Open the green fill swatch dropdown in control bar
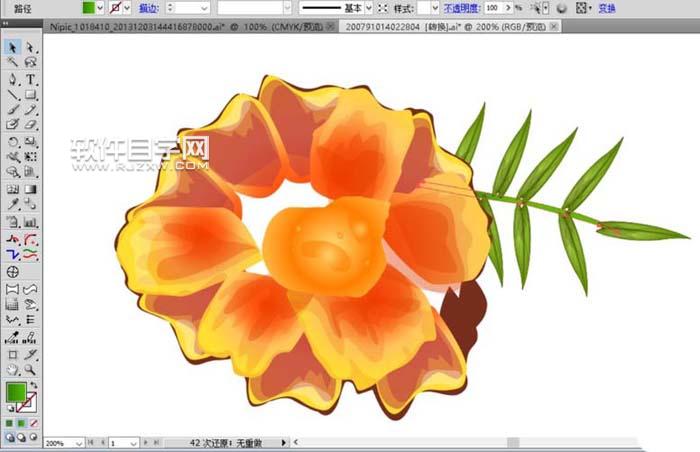This screenshot has height=452, width=700. [101, 8]
